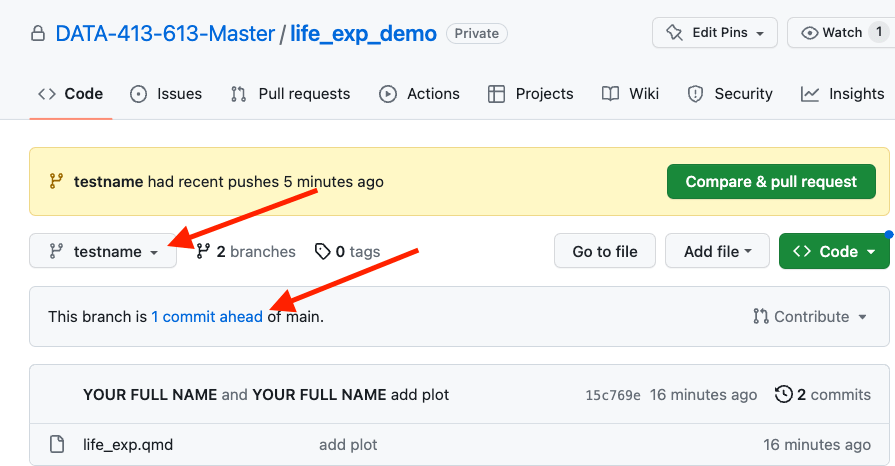Follow the 1 commit ahead link
Image resolution: width=895 pixels, height=466 pixels.
tap(207, 317)
